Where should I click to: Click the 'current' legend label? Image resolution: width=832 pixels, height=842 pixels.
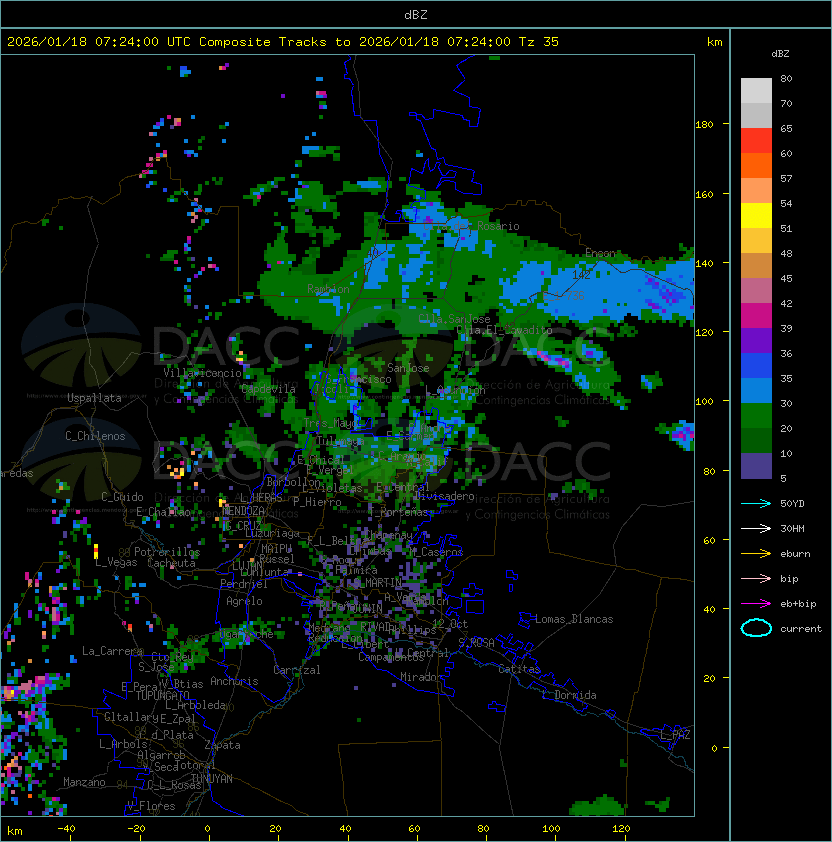click(801, 629)
